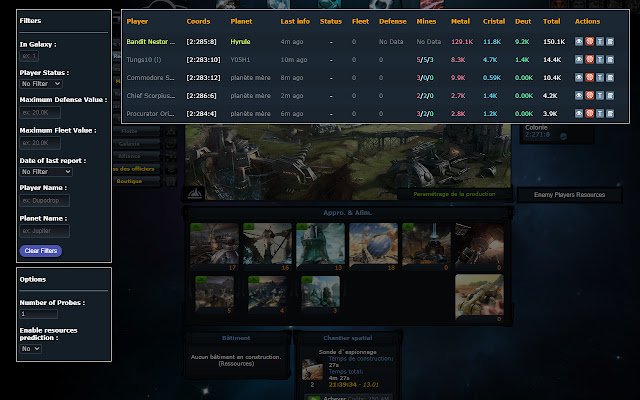640x400 pixels.
Task: Click coordinates [2:285:8]
Action: tap(201, 41)
